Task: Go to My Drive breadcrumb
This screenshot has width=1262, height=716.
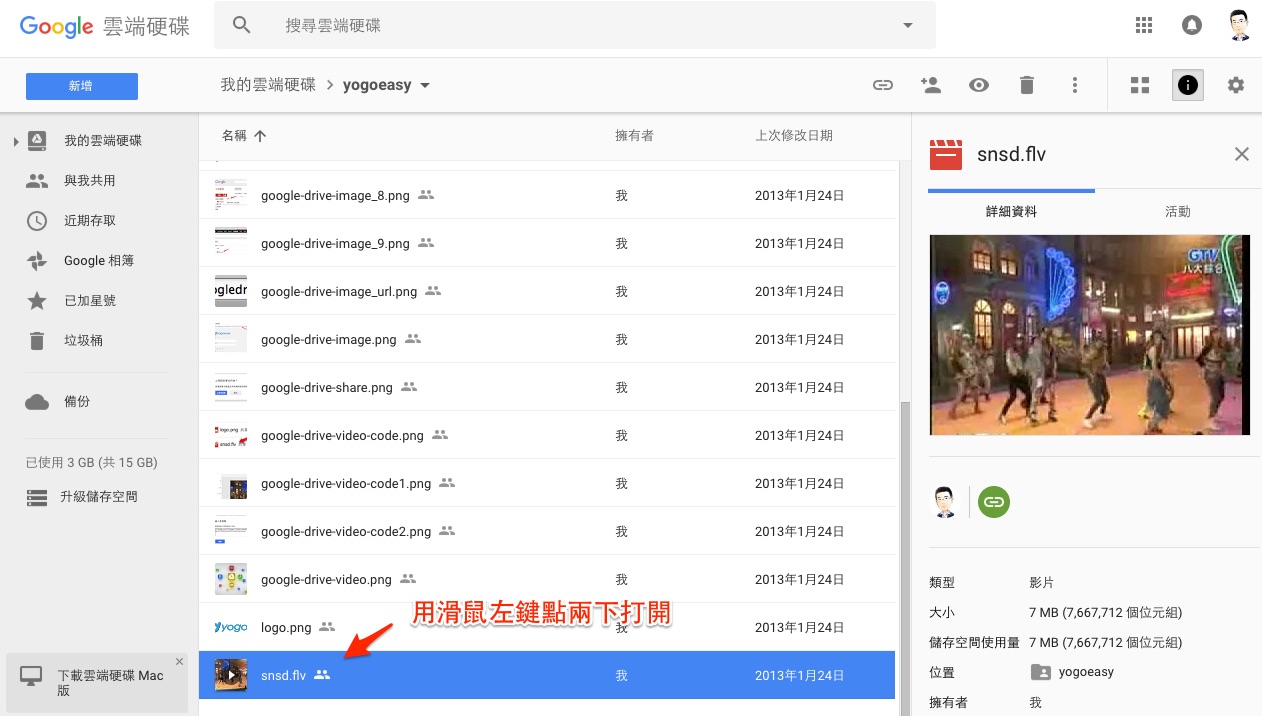Action: [268, 85]
